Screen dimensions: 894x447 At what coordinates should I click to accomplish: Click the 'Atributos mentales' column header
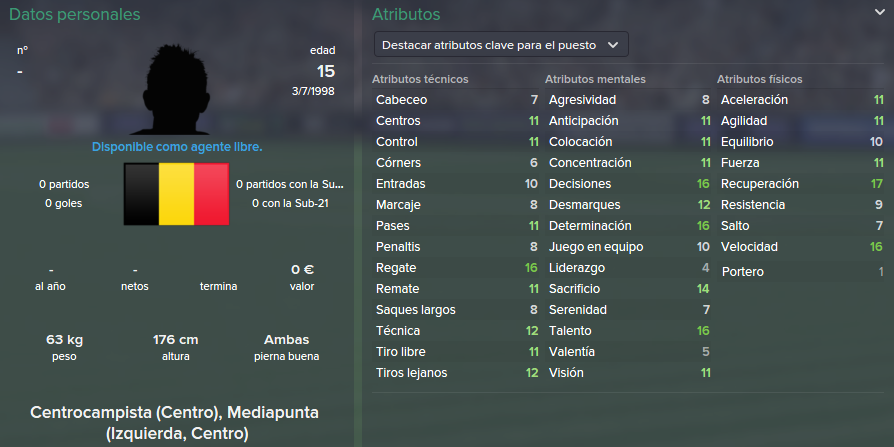(595, 79)
